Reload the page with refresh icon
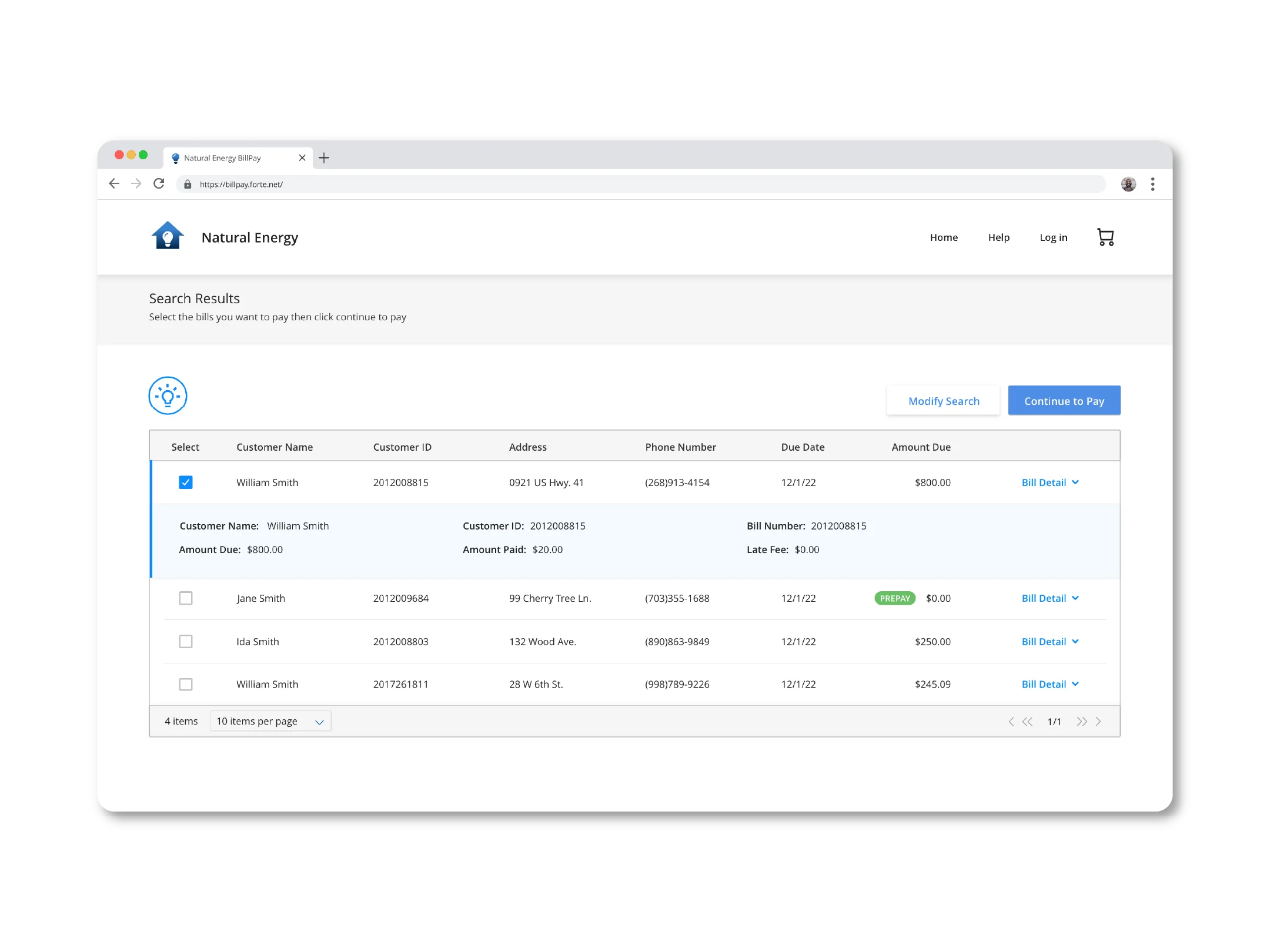The width and height of the screenshot is (1270, 952). click(x=159, y=184)
